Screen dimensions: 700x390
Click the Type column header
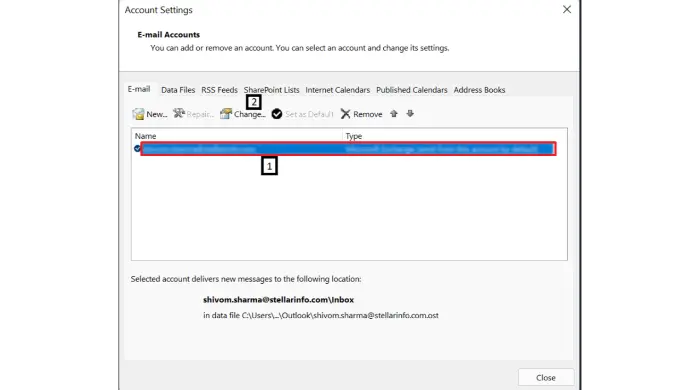pyautogui.click(x=354, y=136)
